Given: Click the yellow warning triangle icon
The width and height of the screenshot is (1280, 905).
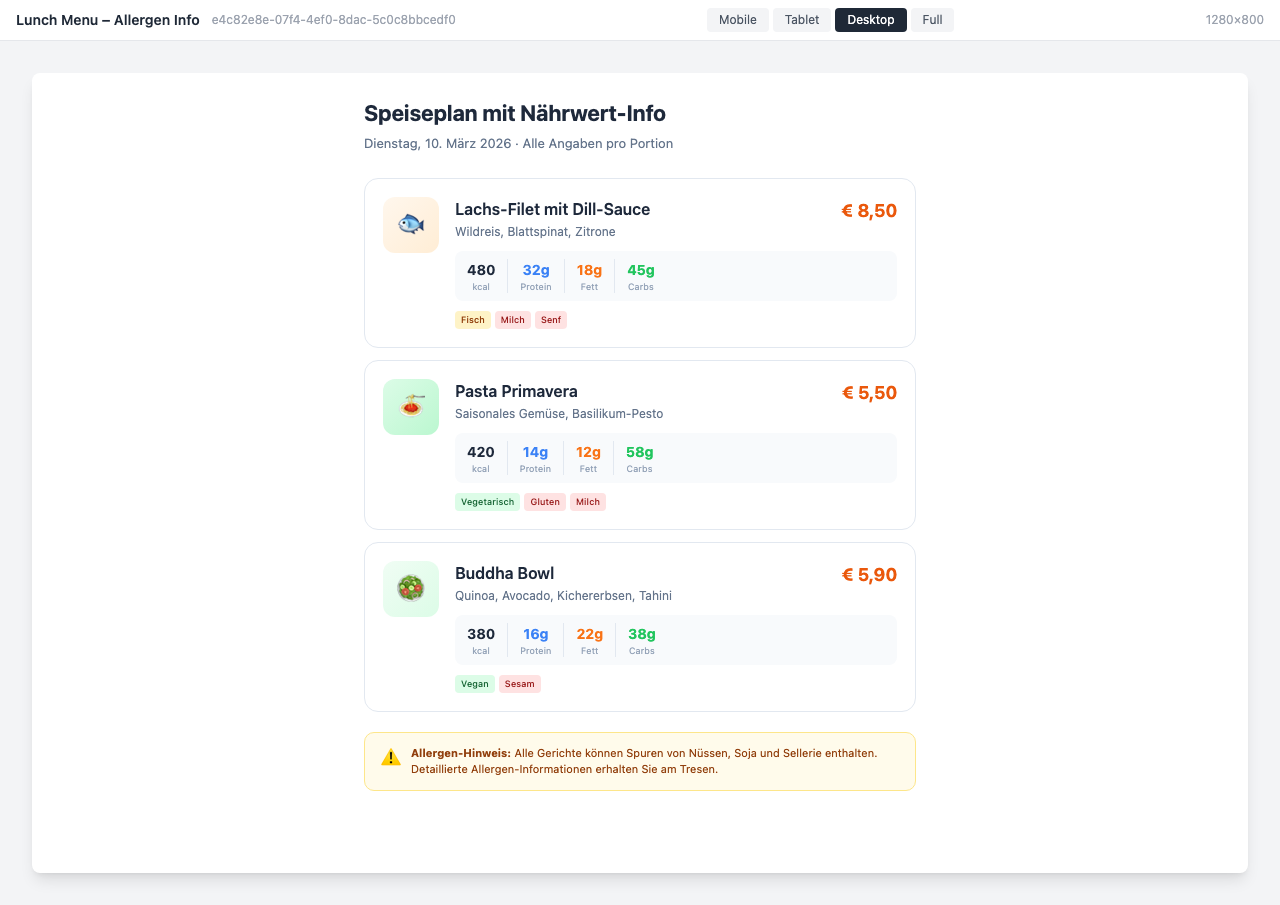Looking at the screenshot, I should point(391,757).
